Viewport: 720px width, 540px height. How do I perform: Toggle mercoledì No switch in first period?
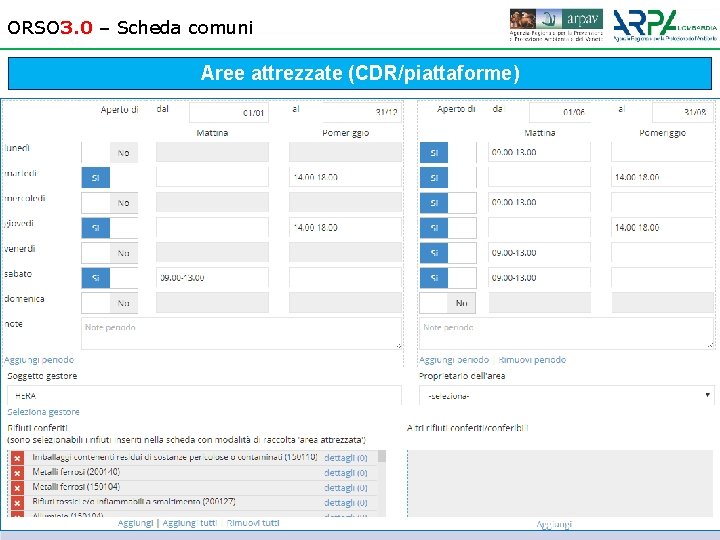pyautogui.click(x=110, y=203)
